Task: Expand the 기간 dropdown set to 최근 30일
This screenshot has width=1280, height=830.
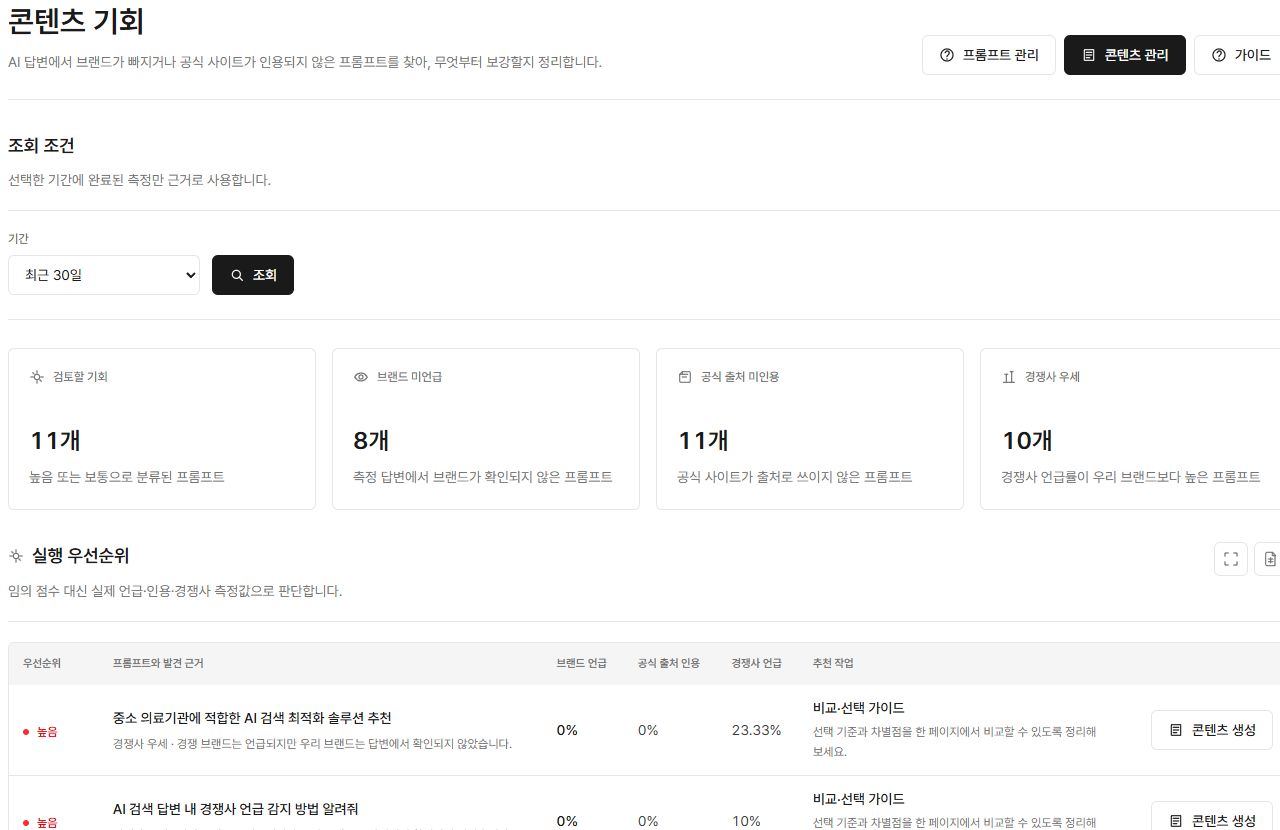Action: (x=104, y=275)
